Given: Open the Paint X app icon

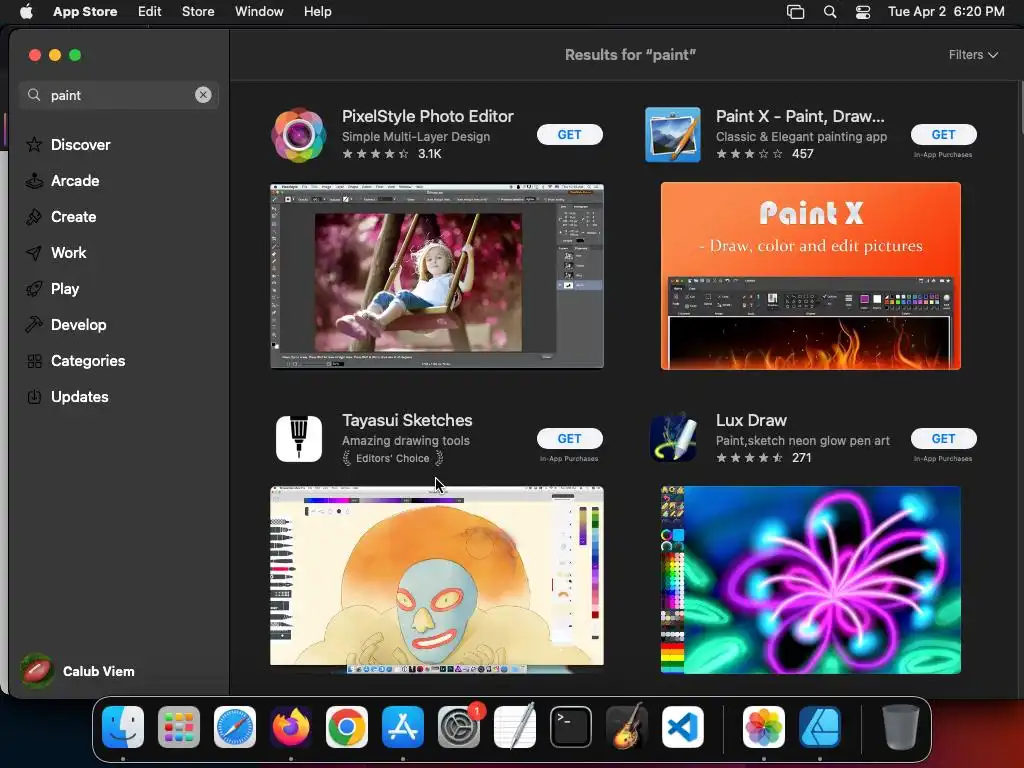Looking at the screenshot, I should pos(673,135).
